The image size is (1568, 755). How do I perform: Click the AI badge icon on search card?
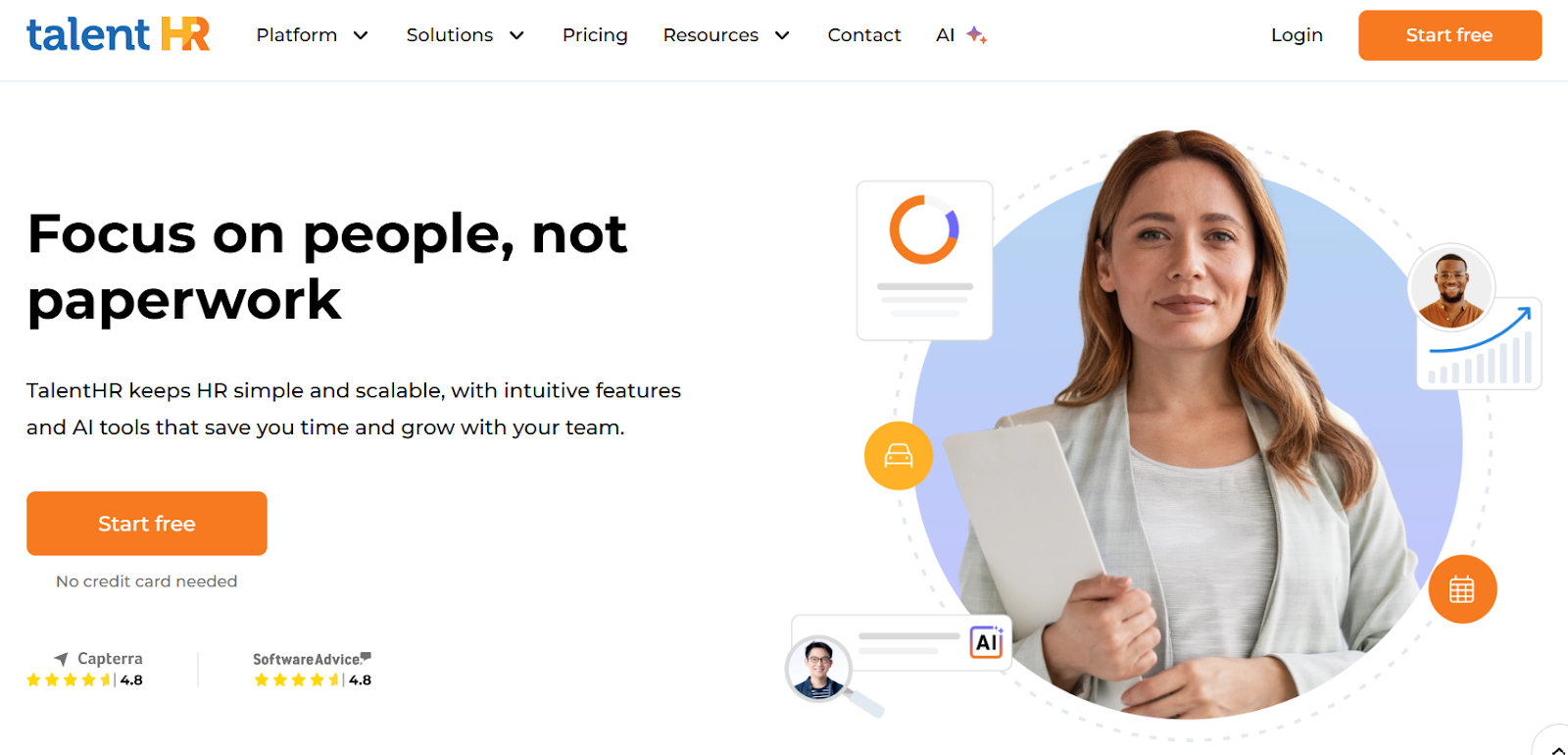tap(987, 642)
